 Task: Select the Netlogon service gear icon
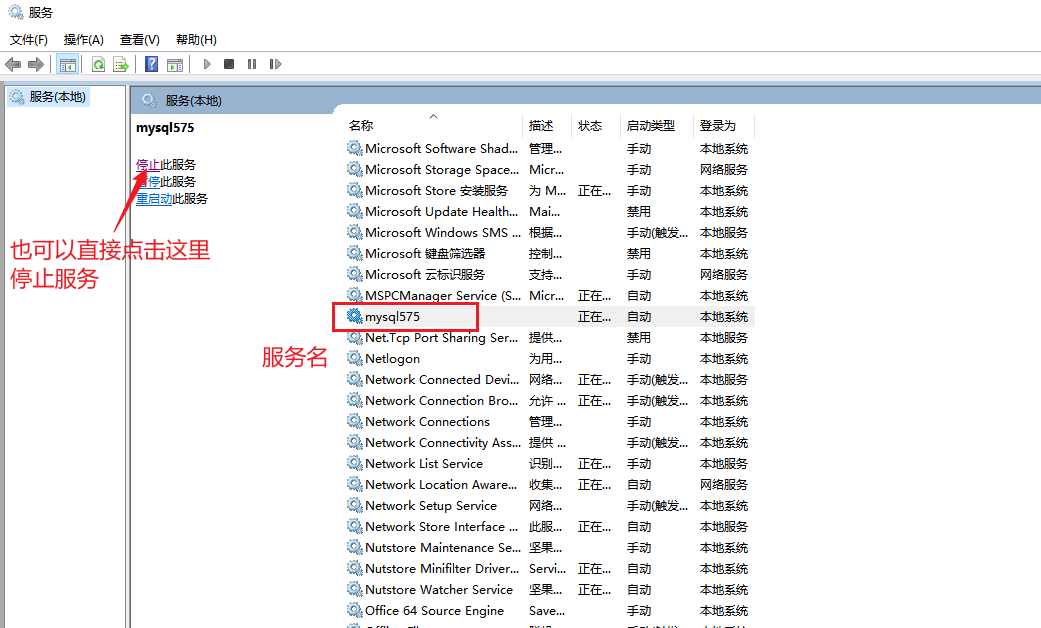point(355,359)
